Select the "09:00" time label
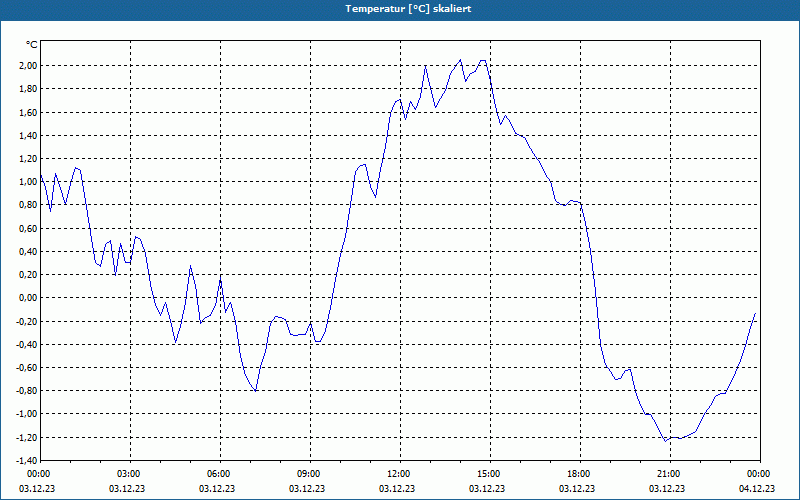This screenshot has height=500, width=800. coord(310,474)
